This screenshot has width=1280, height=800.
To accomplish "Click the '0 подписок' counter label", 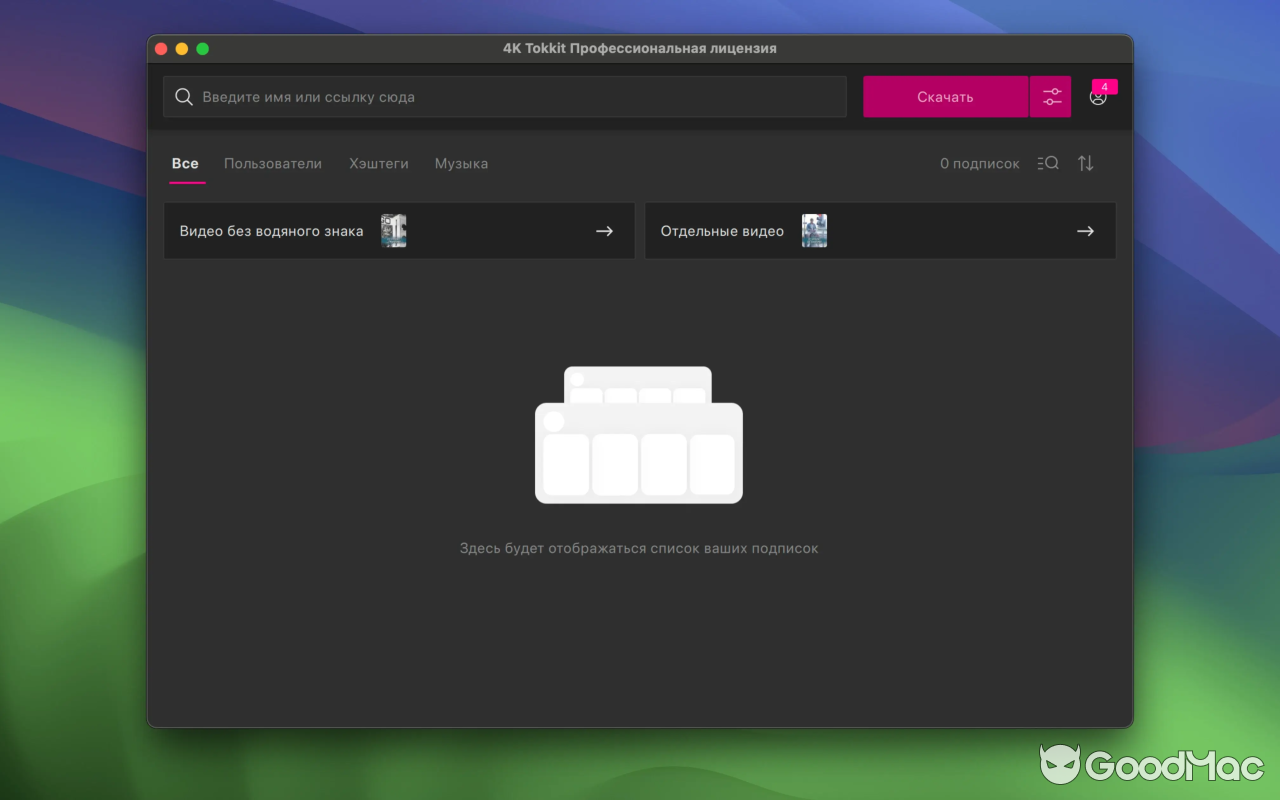I will tap(979, 163).
